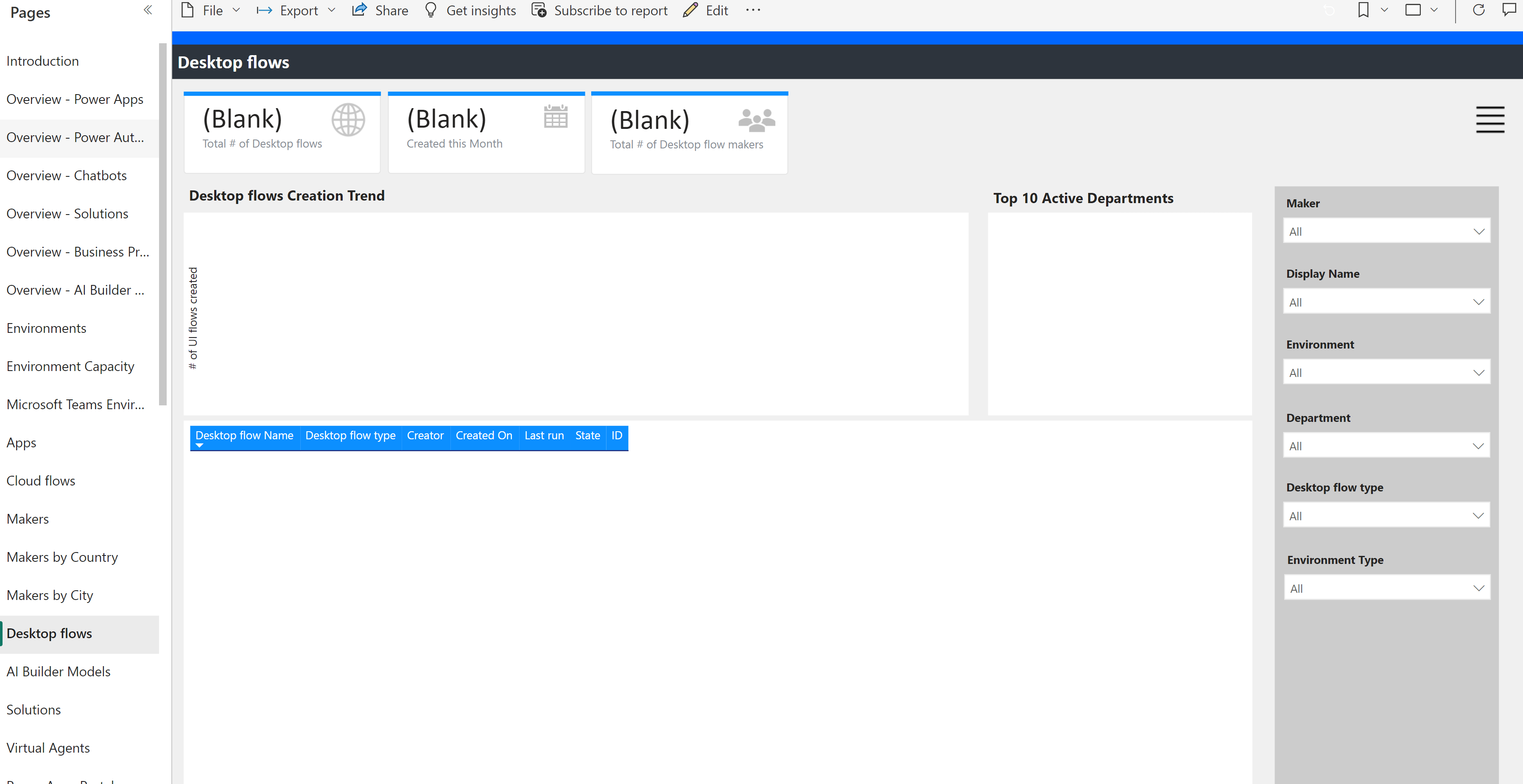Open the Makers by Country page
Viewport: 1523px width, 784px height.
62,556
